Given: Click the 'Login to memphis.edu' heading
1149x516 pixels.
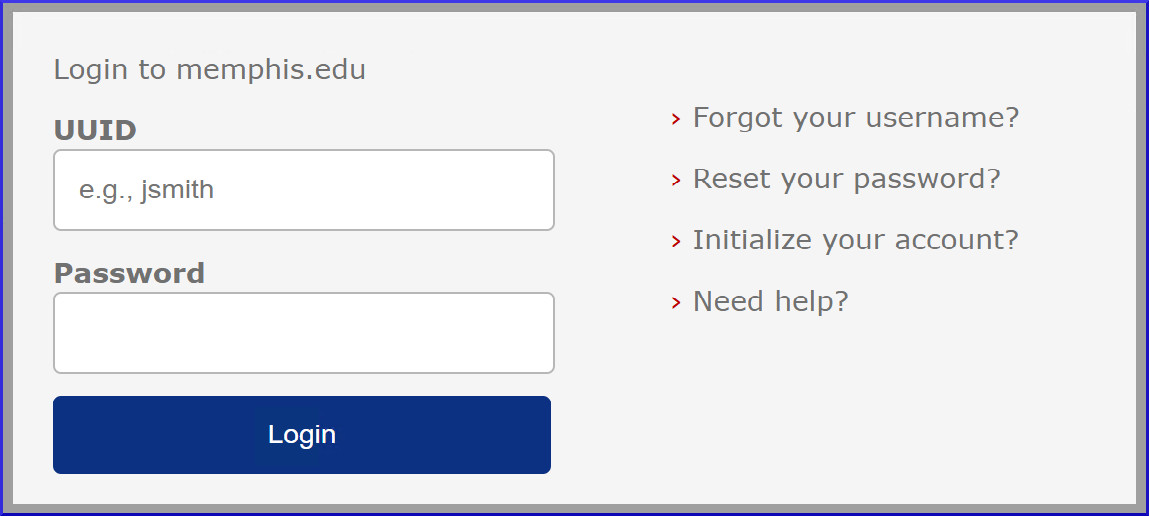Looking at the screenshot, I should point(209,70).
